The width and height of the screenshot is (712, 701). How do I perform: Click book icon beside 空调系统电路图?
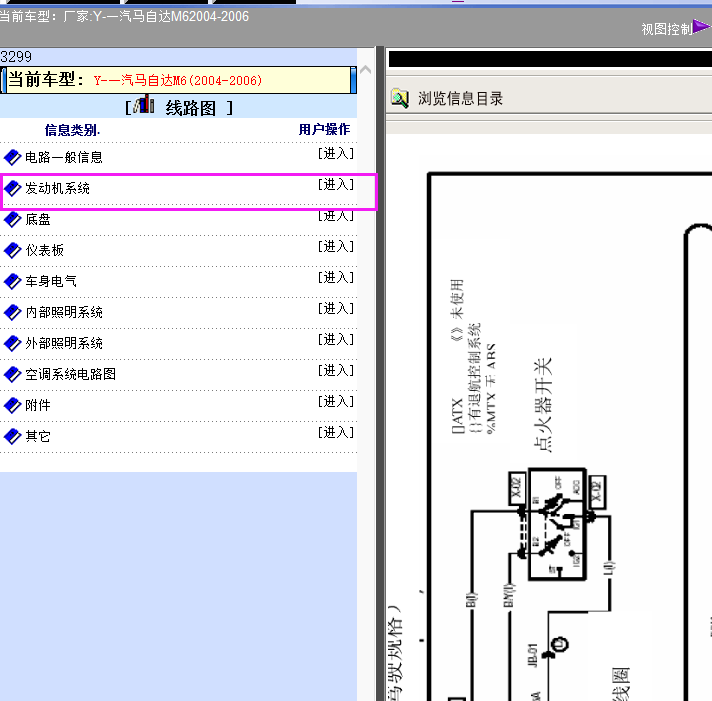(12, 375)
